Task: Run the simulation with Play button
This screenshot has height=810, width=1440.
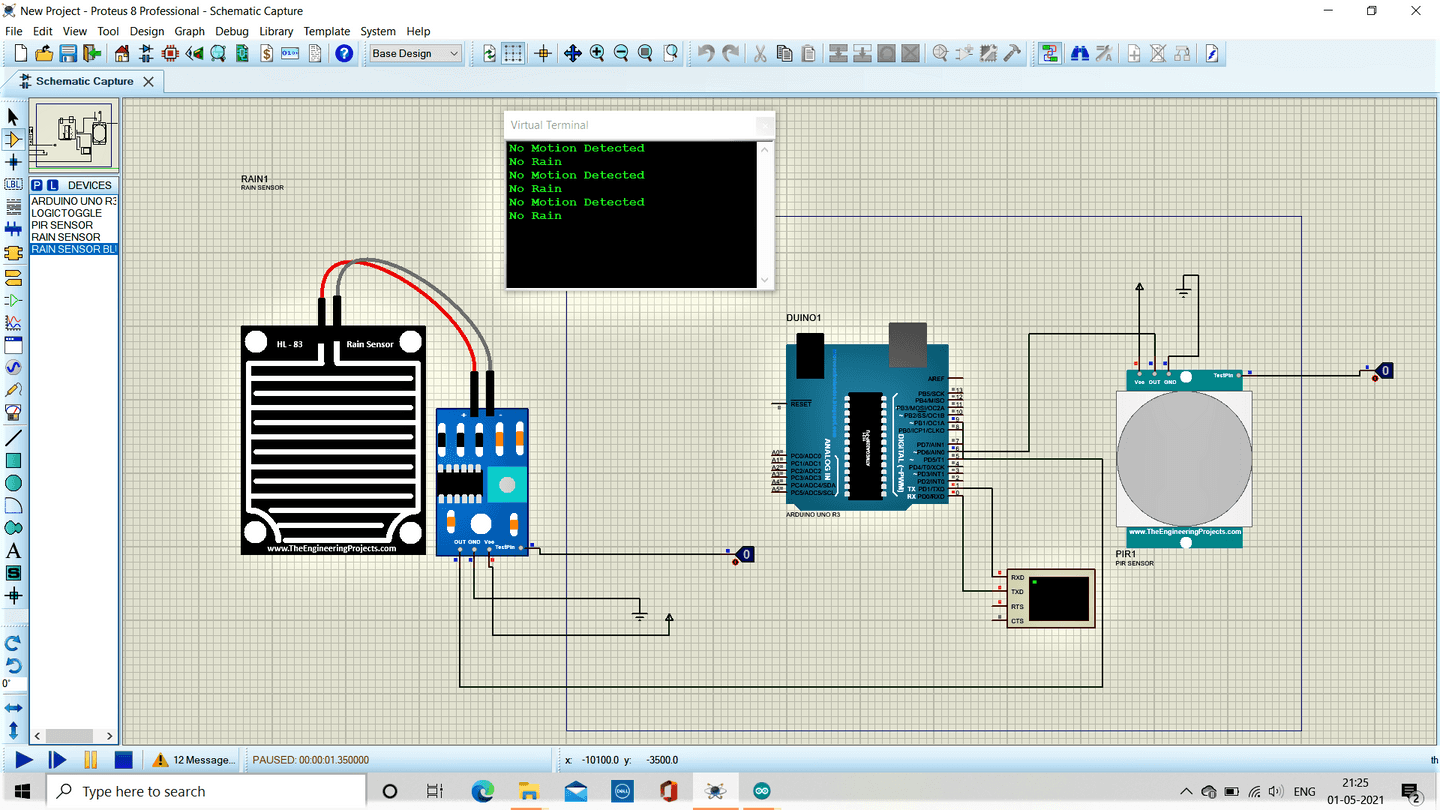Action: click(x=23, y=760)
